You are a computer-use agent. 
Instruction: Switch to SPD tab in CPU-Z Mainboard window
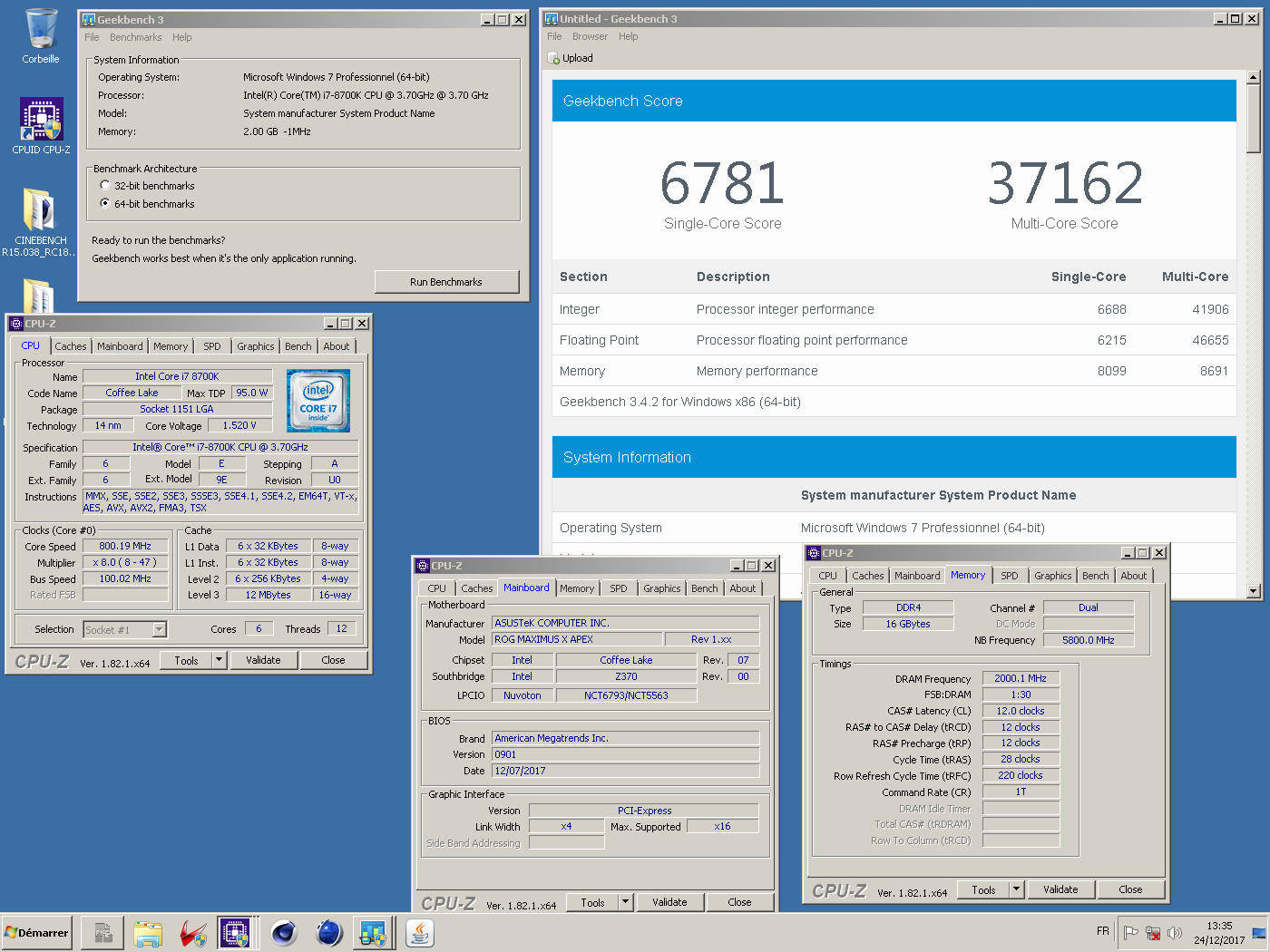tap(619, 588)
